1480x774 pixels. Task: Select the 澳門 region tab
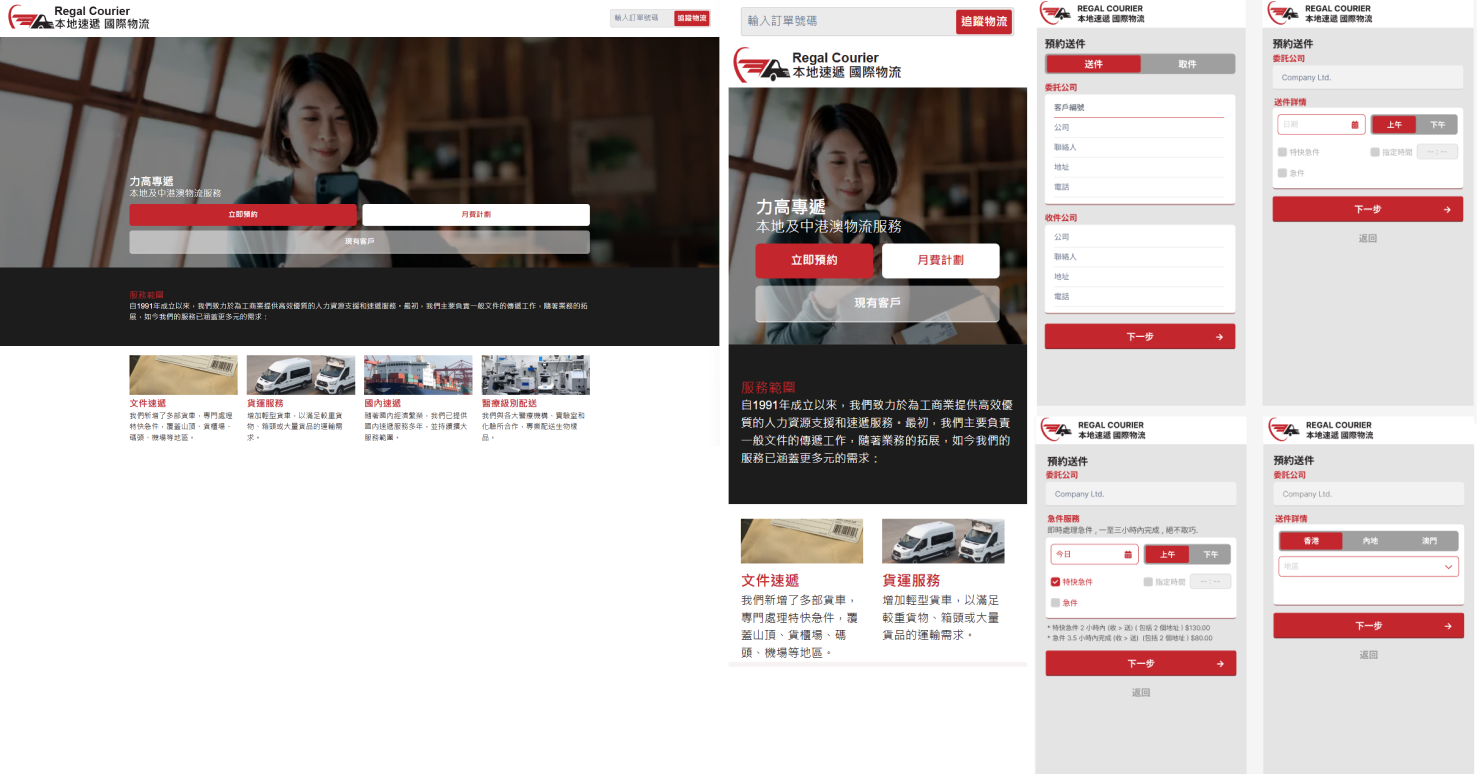(x=1428, y=541)
